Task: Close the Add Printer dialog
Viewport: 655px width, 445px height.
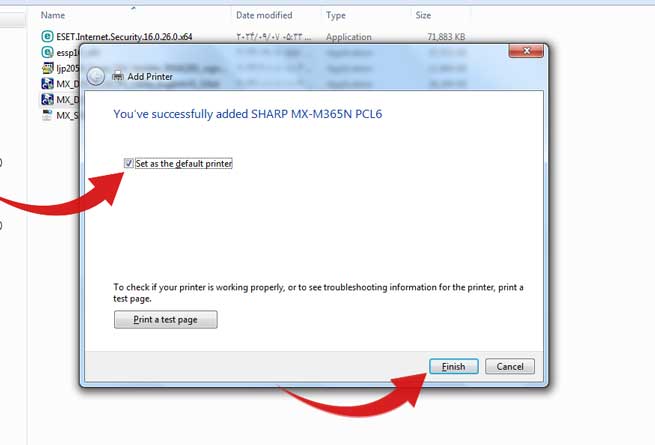Action: click(x=526, y=51)
